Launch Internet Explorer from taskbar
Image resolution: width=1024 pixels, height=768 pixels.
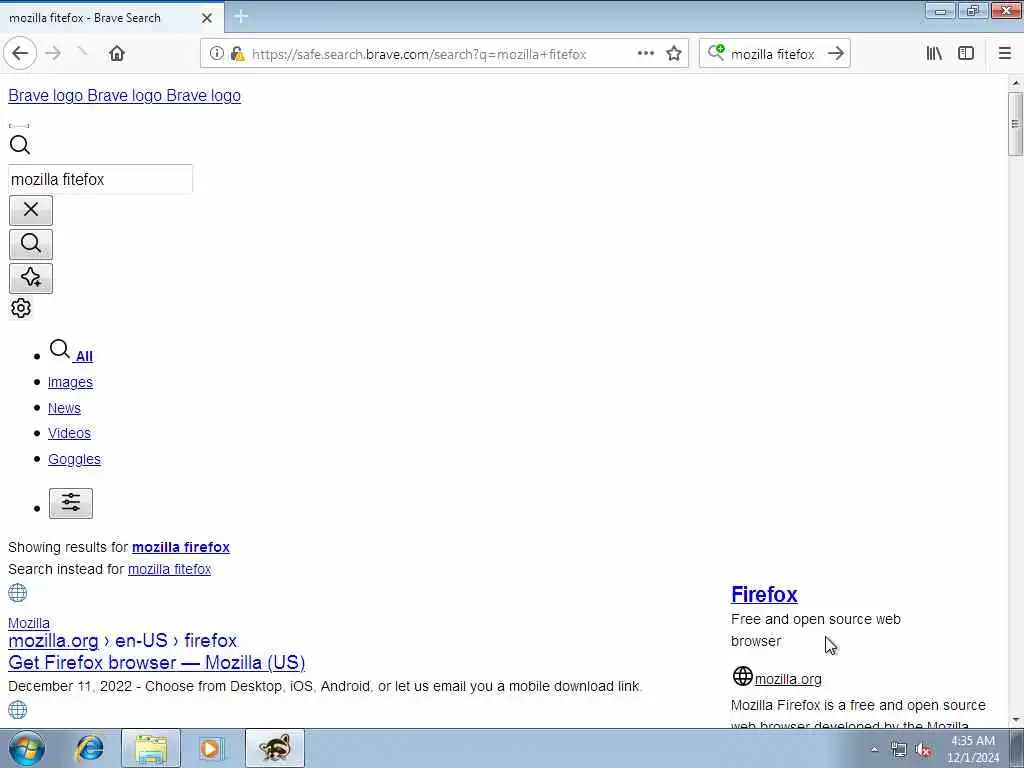pos(89,748)
